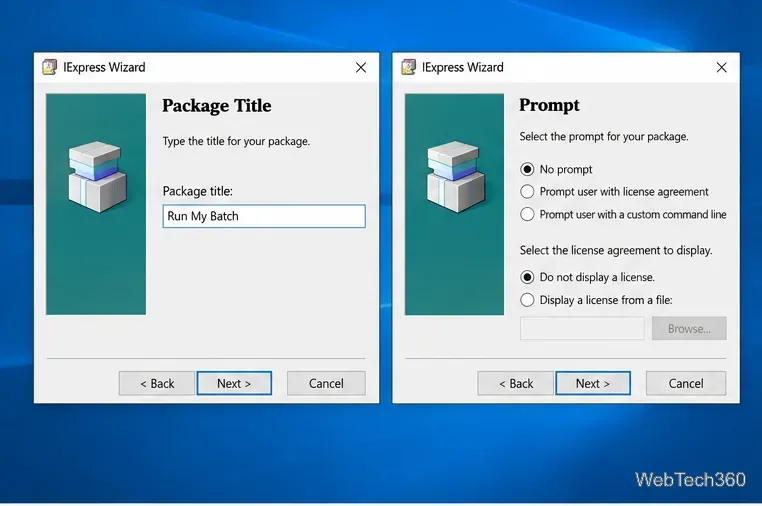Click 'Type the title for your package.' text
The width and height of the screenshot is (762, 506).
(236, 141)
